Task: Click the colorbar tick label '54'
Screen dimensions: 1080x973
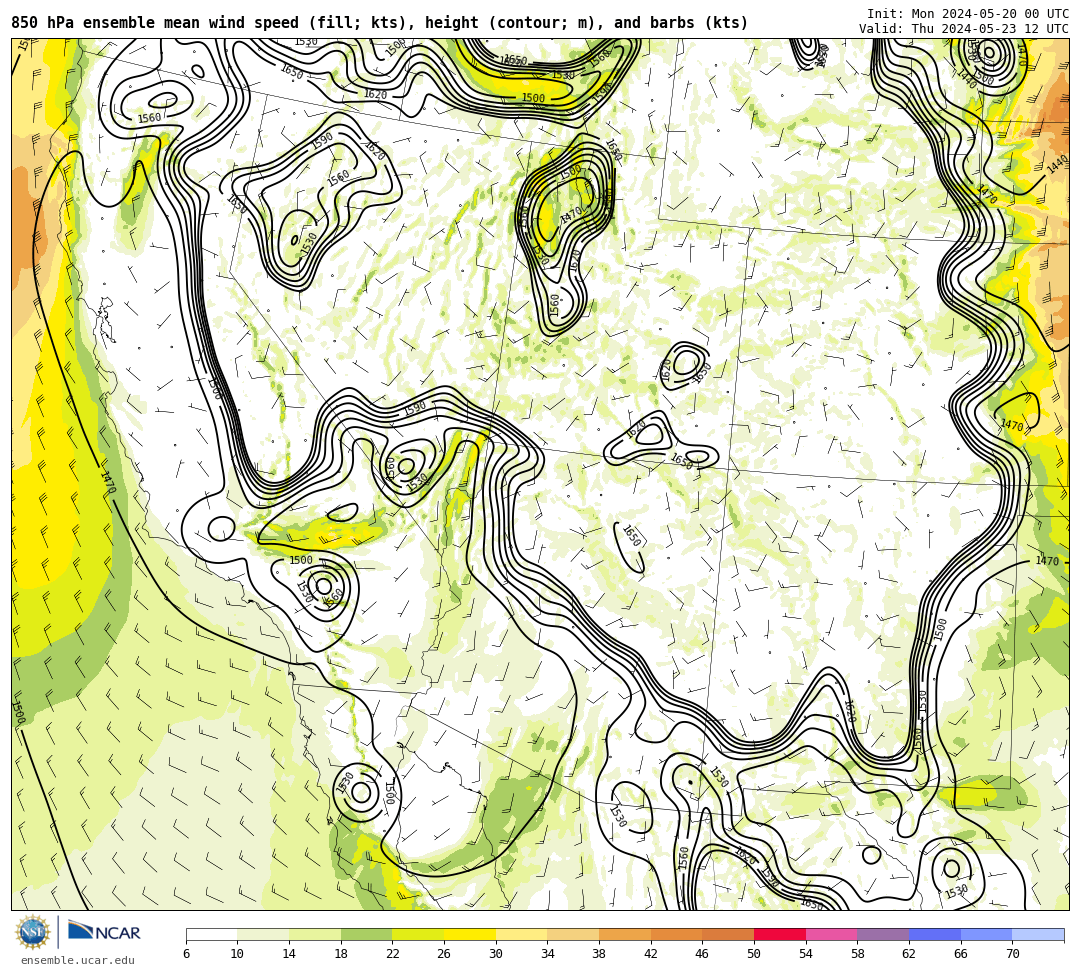Action: tap(806, 954)
